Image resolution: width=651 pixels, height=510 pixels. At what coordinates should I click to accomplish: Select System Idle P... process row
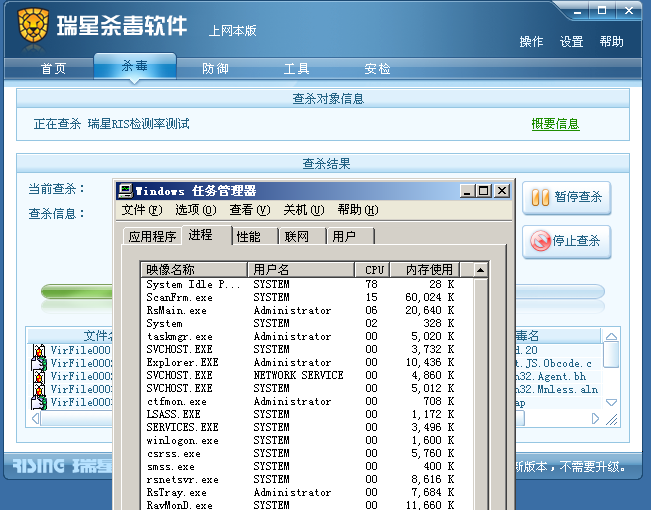[x=307, y=284]
